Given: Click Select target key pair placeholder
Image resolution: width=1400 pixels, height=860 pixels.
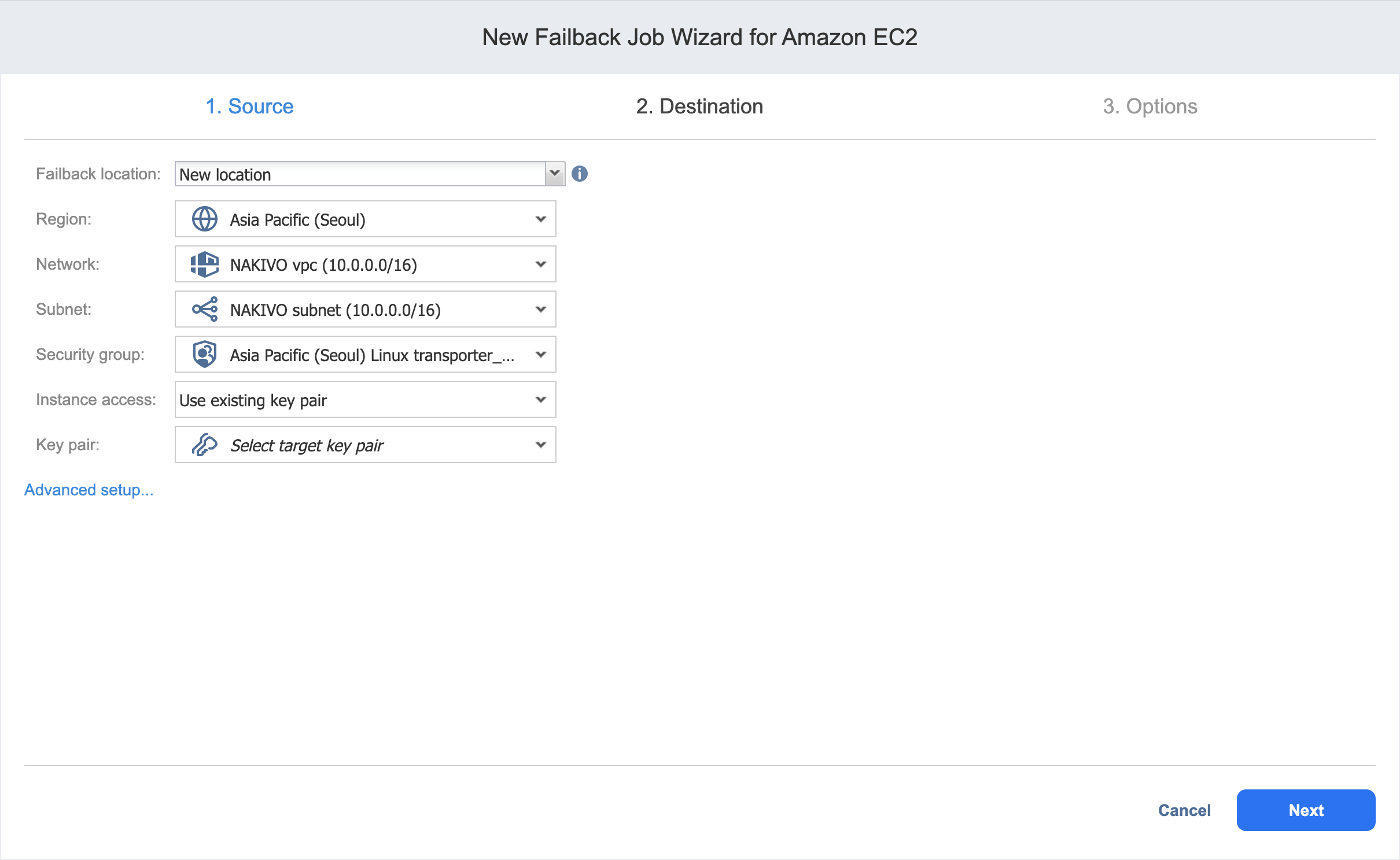Looking at the screenshot, I should pos(307,446).
